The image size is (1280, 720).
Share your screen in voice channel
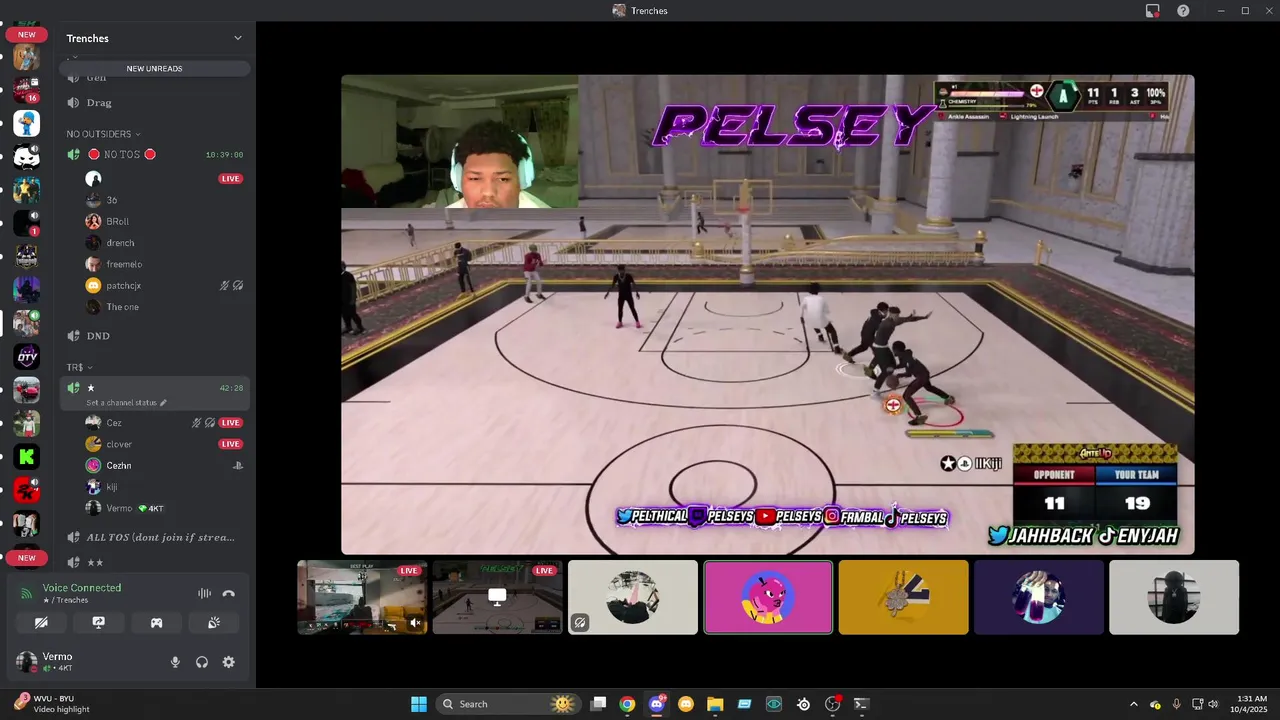click(x=98, y=622)
